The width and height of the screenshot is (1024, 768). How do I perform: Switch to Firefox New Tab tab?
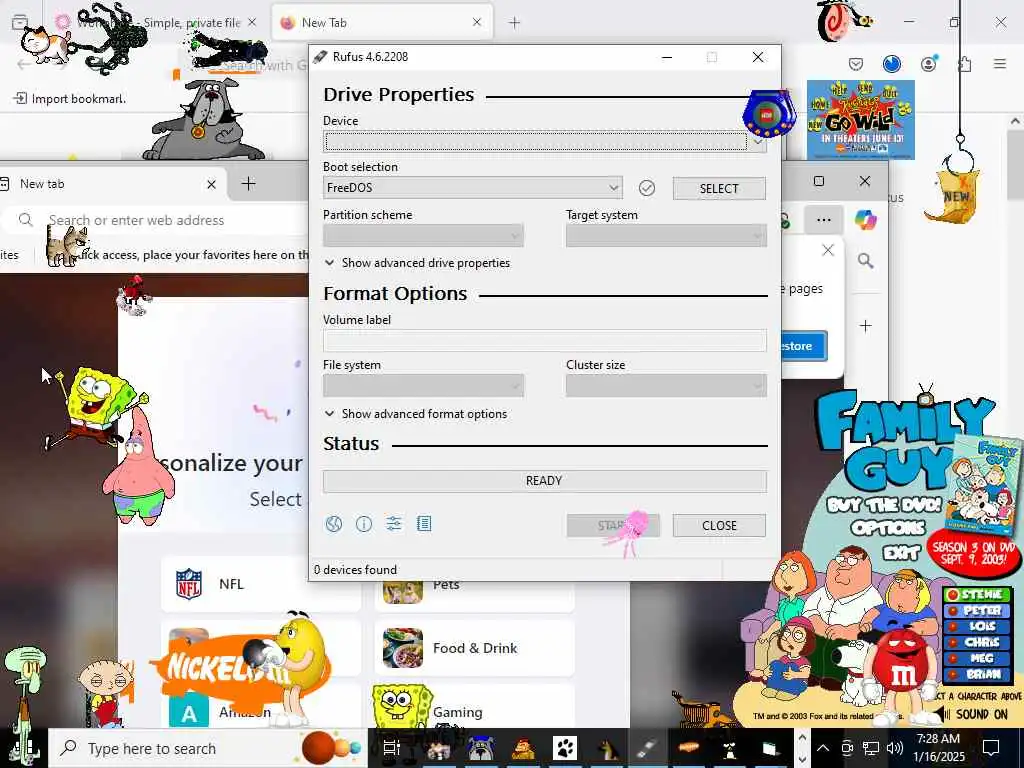tap(382, 23)
